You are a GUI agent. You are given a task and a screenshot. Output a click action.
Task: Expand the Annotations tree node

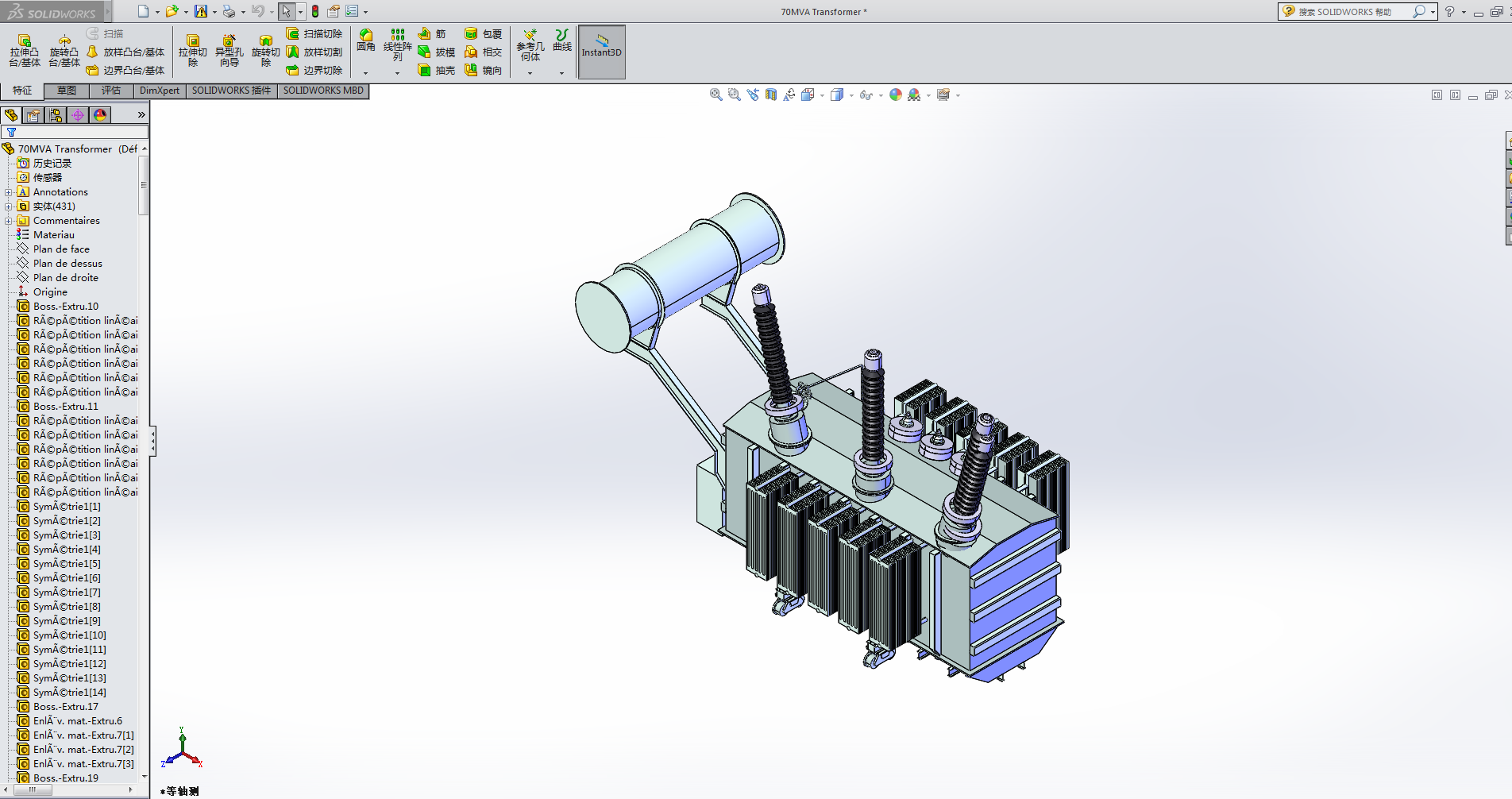(x=9, y=192)
